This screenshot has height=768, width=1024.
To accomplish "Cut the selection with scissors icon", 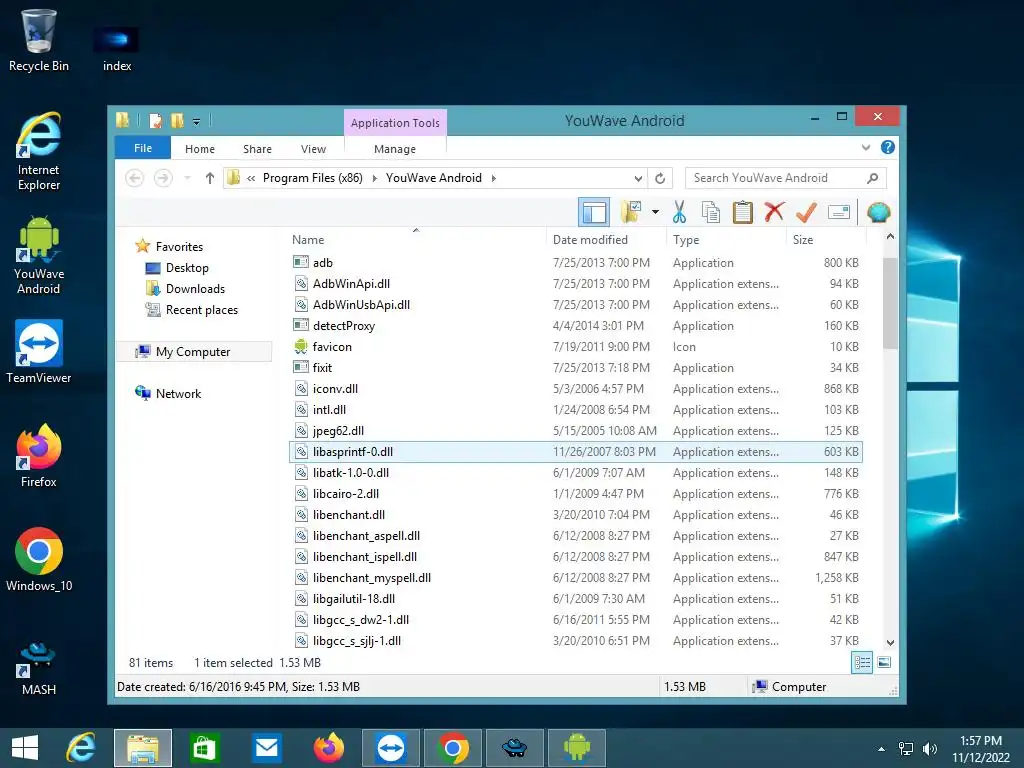I will pos(679,212).
